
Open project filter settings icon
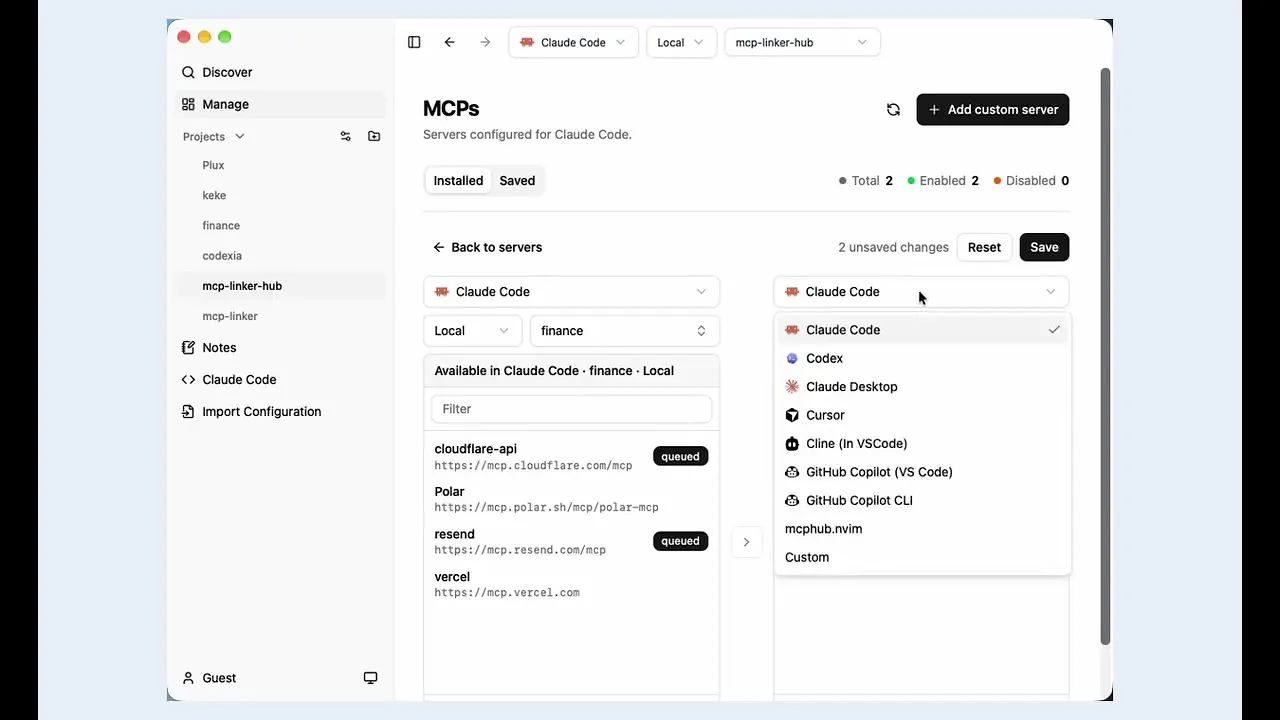[346, 136]
